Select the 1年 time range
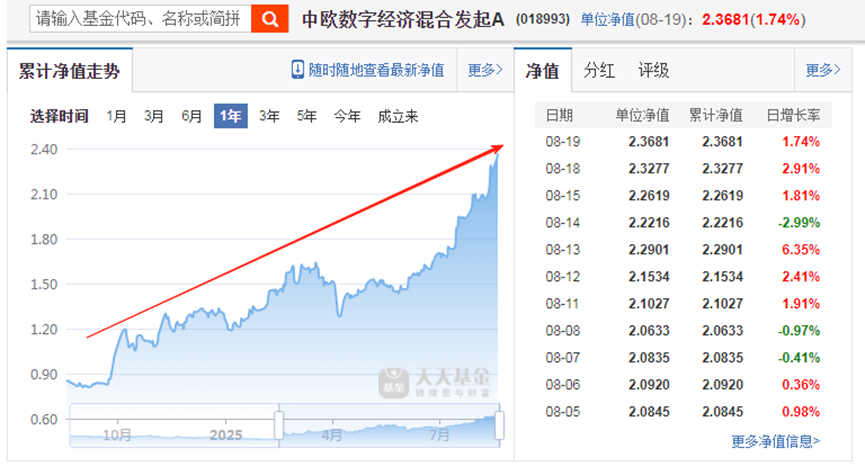This screenshot has height=466, width=865. pyautogui.click(x=231, y=116)
